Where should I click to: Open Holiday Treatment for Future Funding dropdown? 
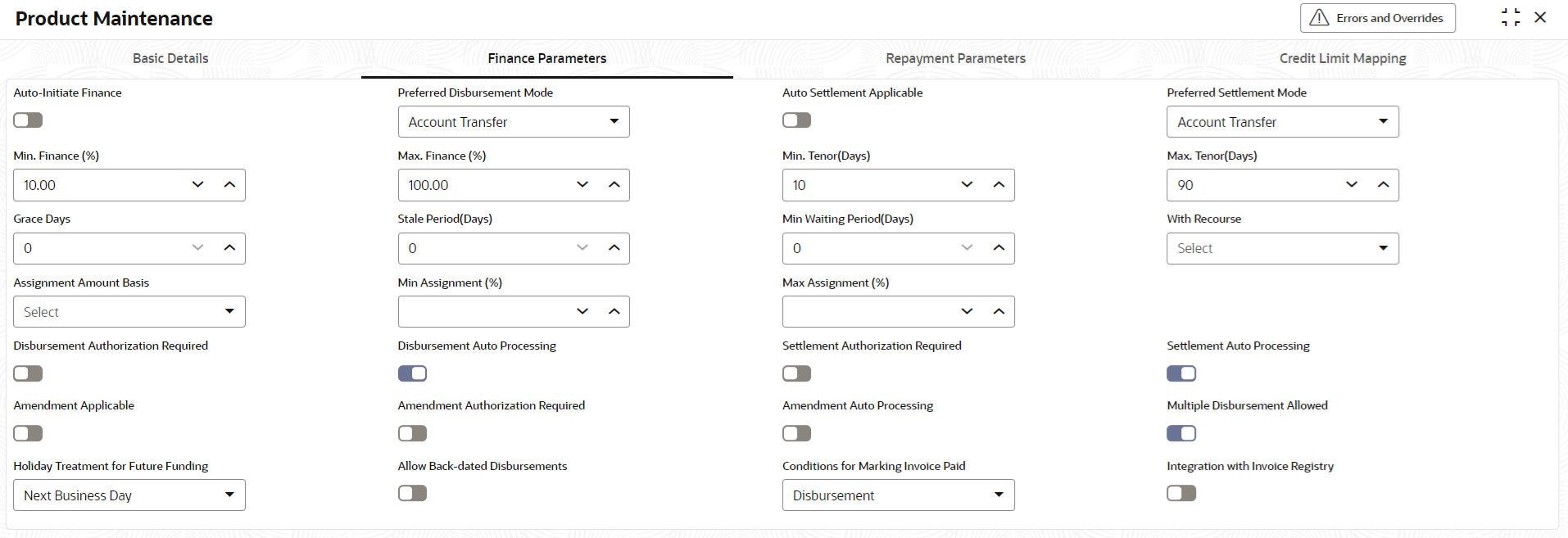[129, 495]
